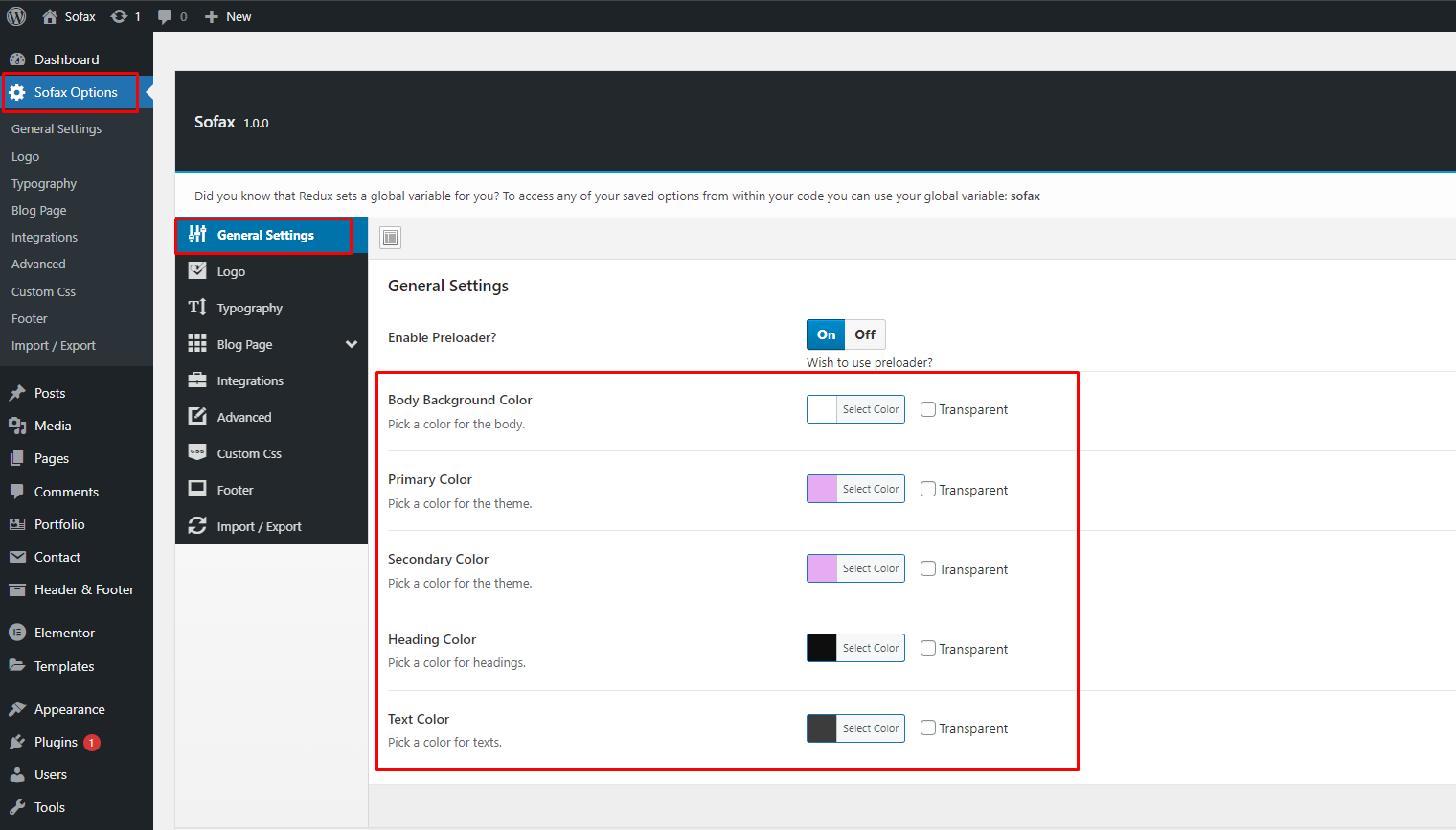Click New in the admin bar
Viewport: 1456px width, 830px height.
coord(239,16)
